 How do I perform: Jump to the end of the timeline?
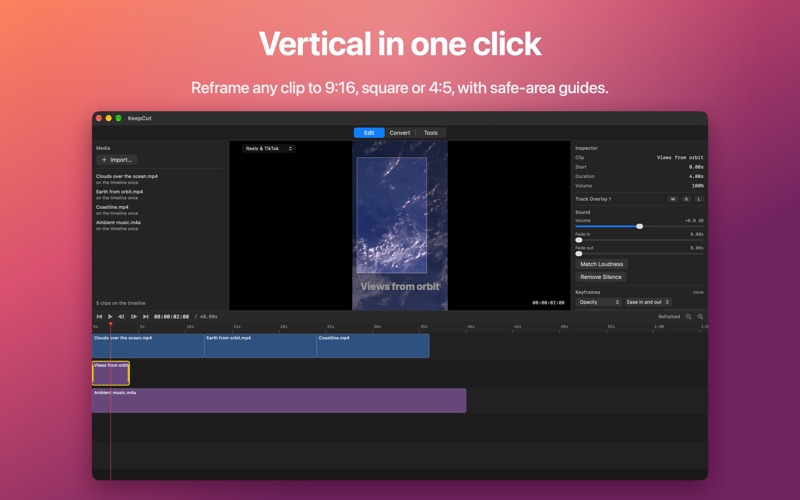[145, 317]
